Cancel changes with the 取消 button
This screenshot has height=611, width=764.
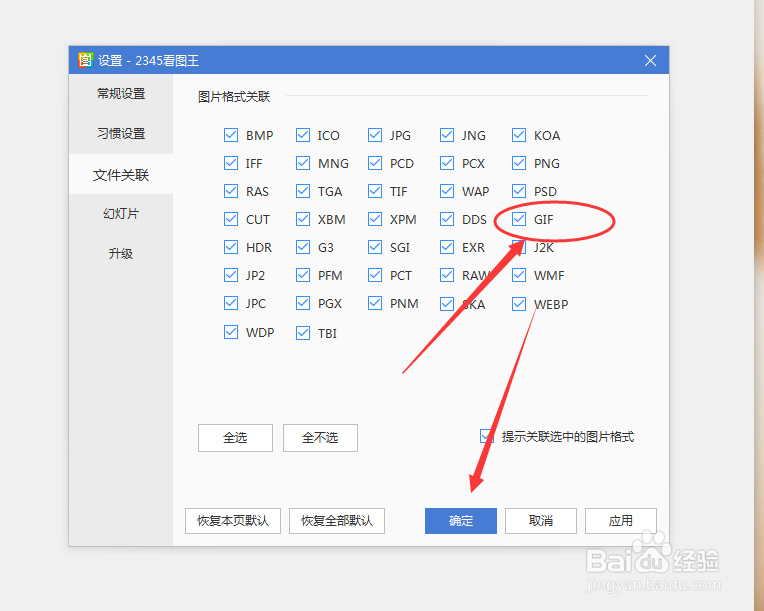click(x=541, y=521)
